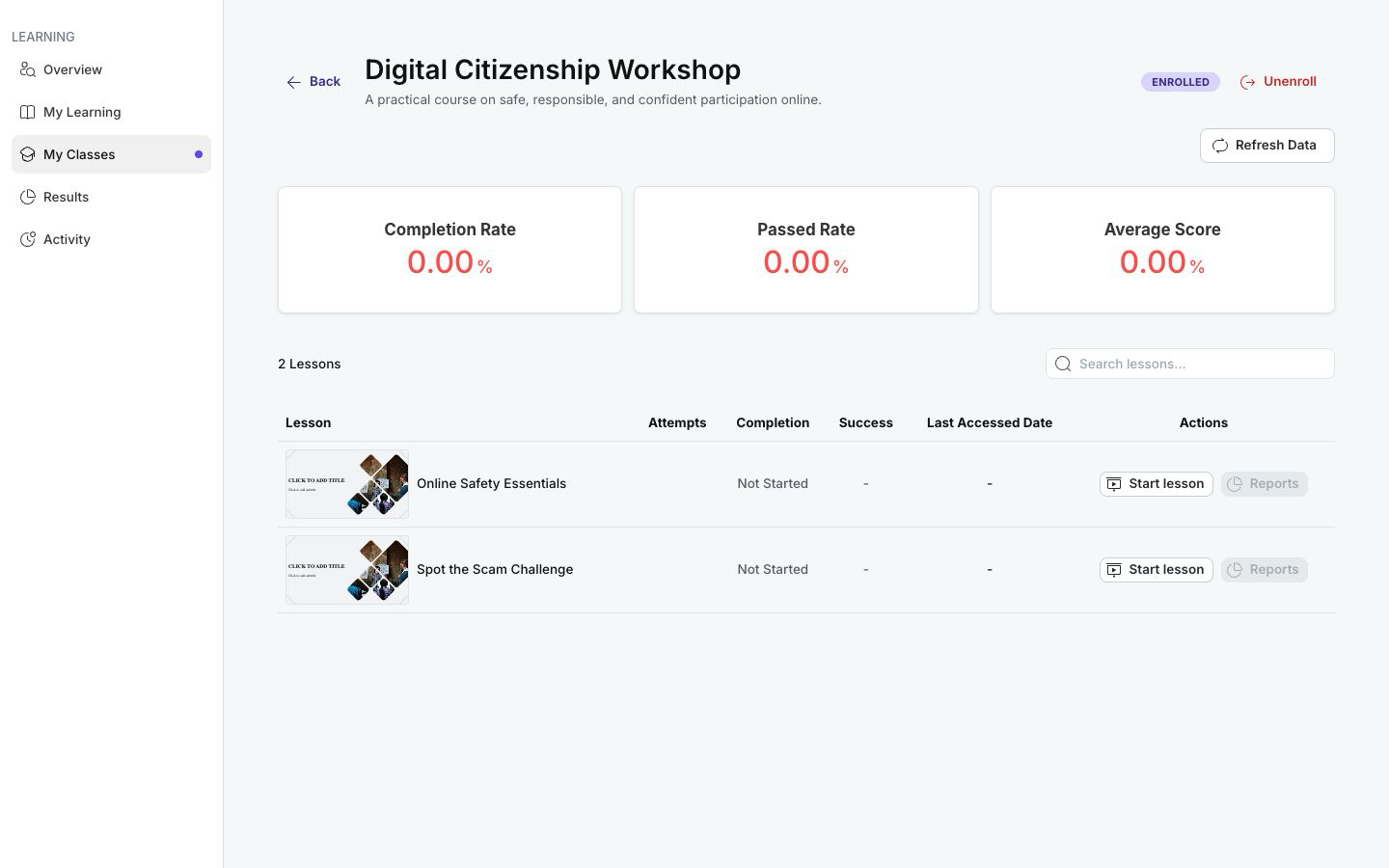Click the Overview sidebar icon
Image resolution: width=1389 pixels, height=868 pixels.
point(28,69)
